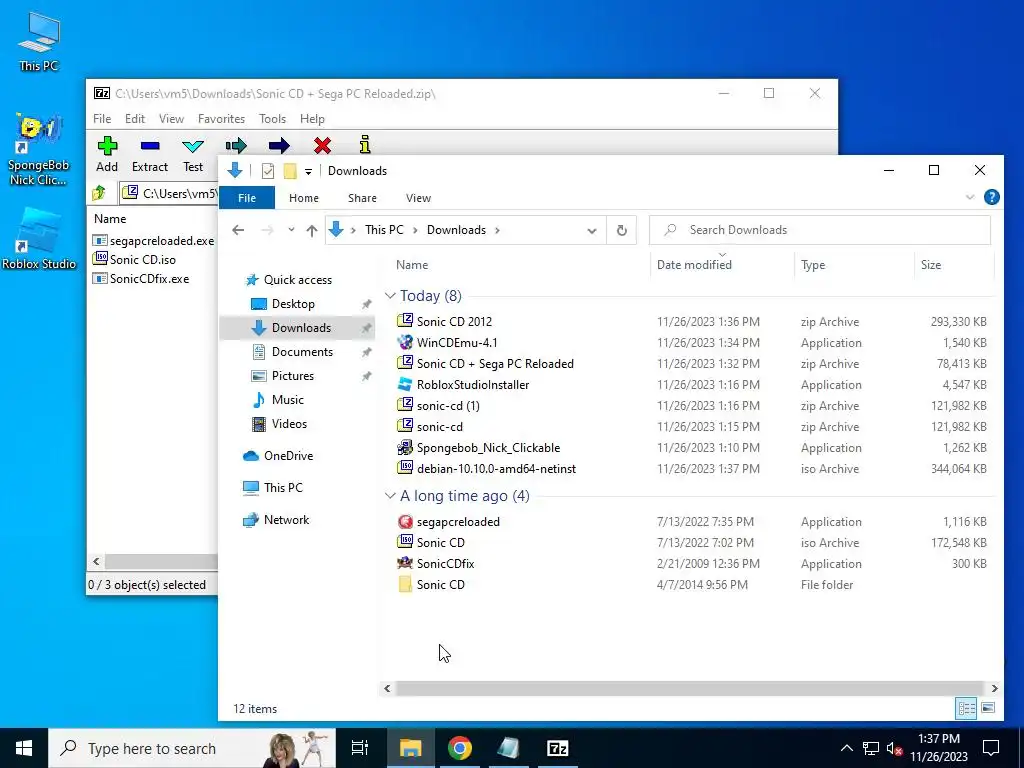This screenshot has width=1024, height=768.
Task: Click the 7-Zip up-folder icon
Action: 99,193
